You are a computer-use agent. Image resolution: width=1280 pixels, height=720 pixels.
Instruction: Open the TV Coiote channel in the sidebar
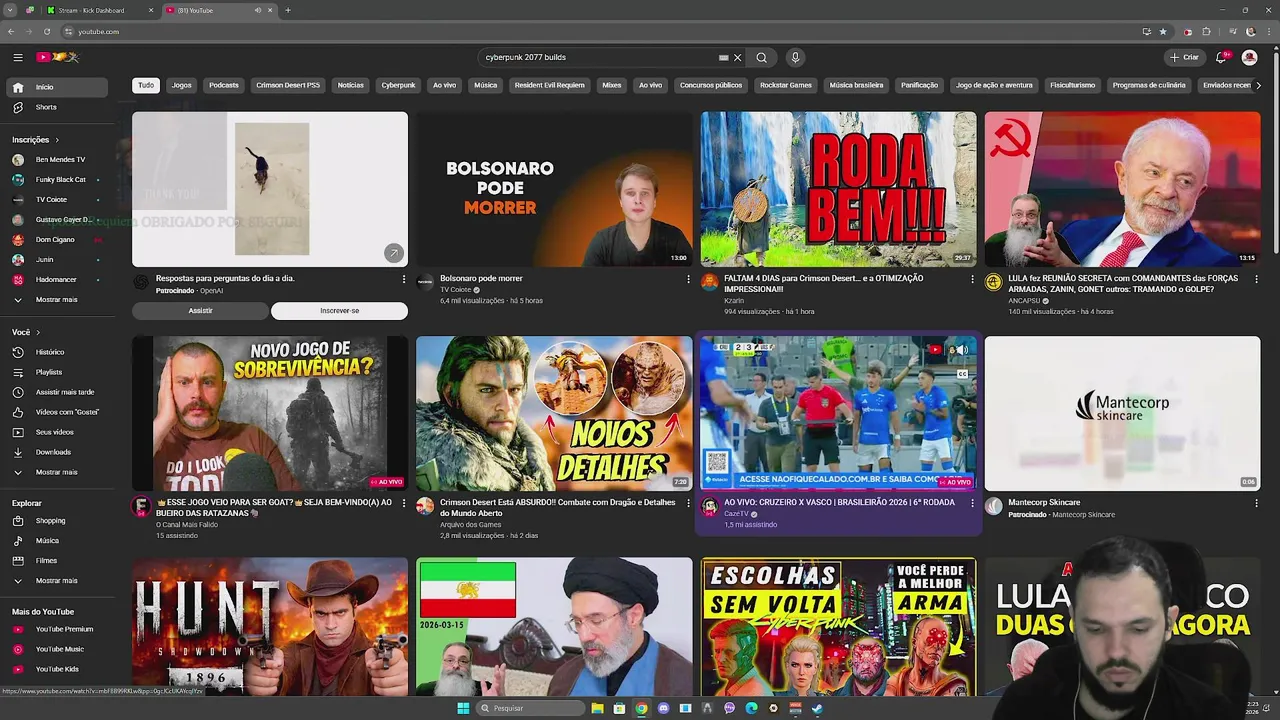pos(59,200)
